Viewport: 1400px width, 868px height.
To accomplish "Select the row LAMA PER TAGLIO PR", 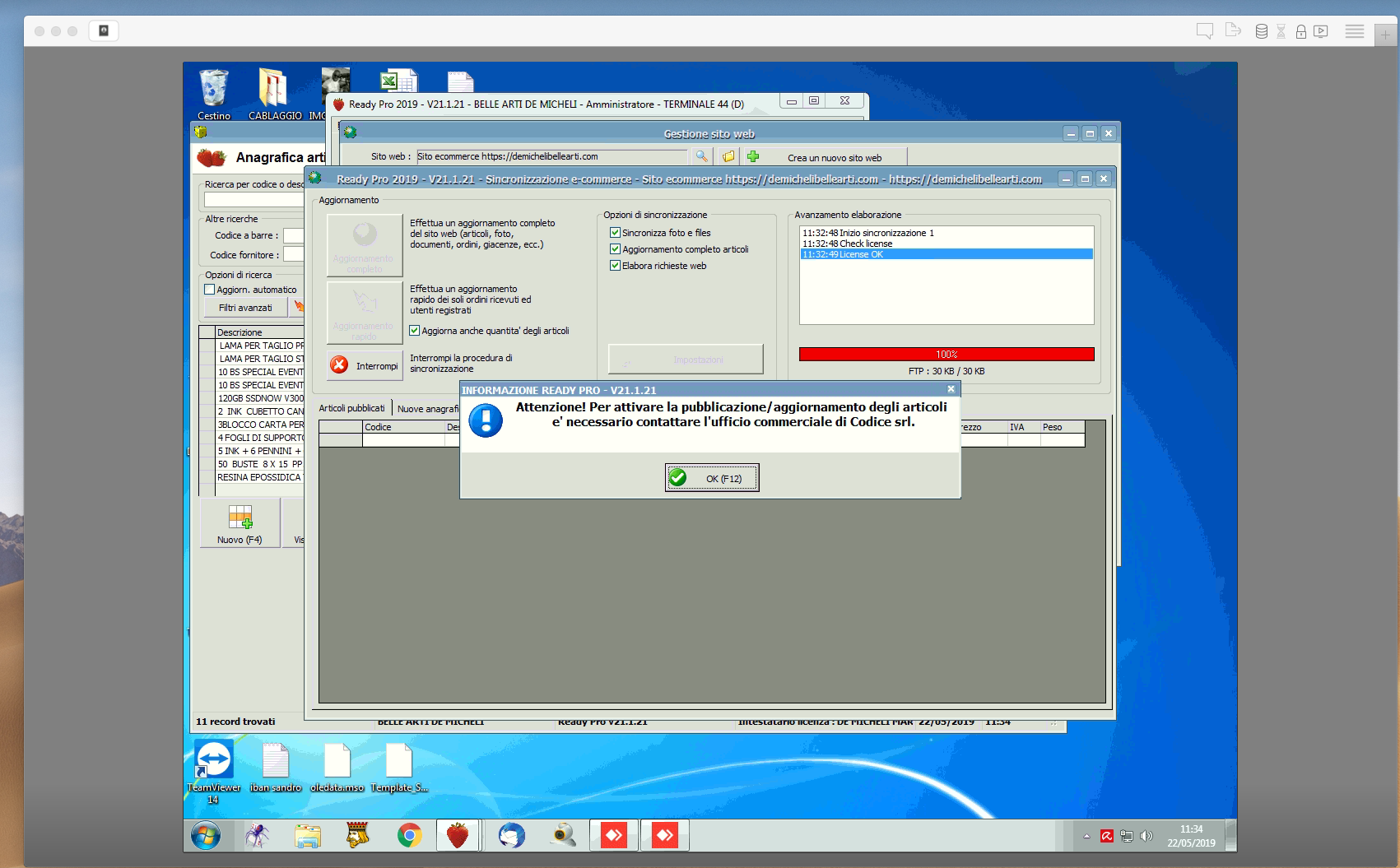I will click(260, 346).
